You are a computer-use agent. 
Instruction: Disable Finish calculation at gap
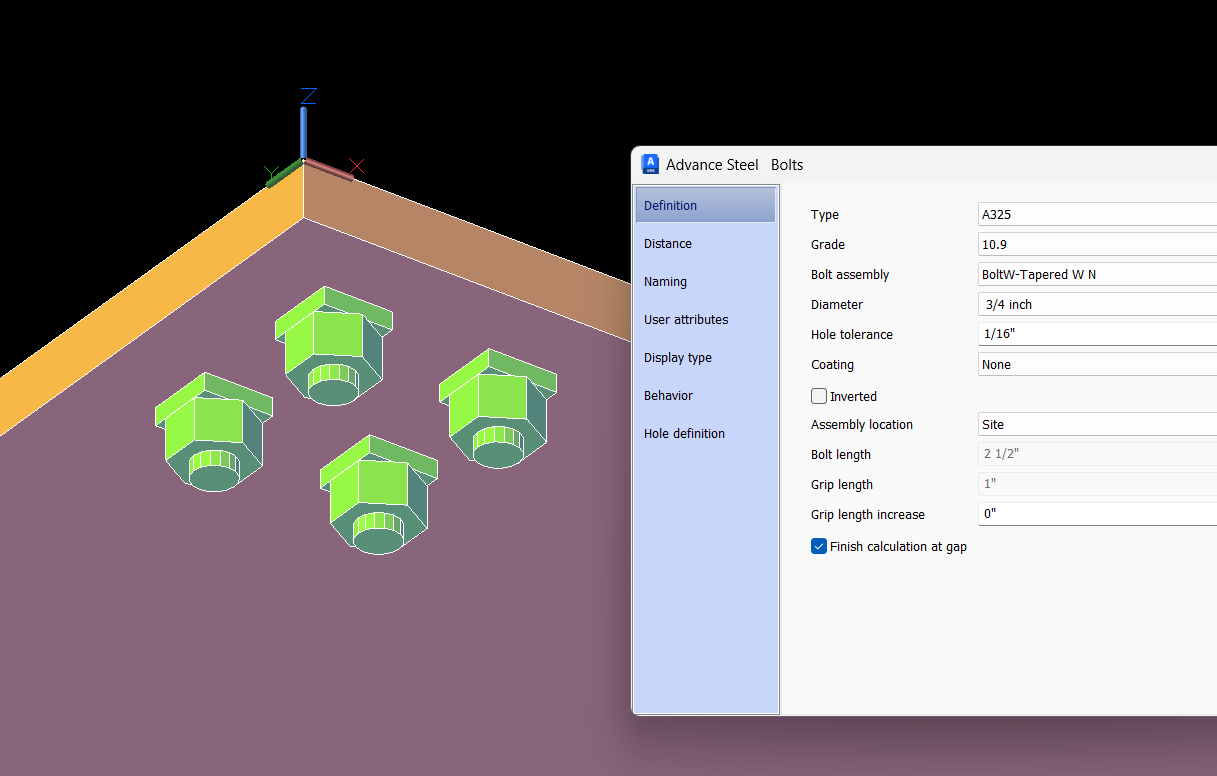[818, 546]
